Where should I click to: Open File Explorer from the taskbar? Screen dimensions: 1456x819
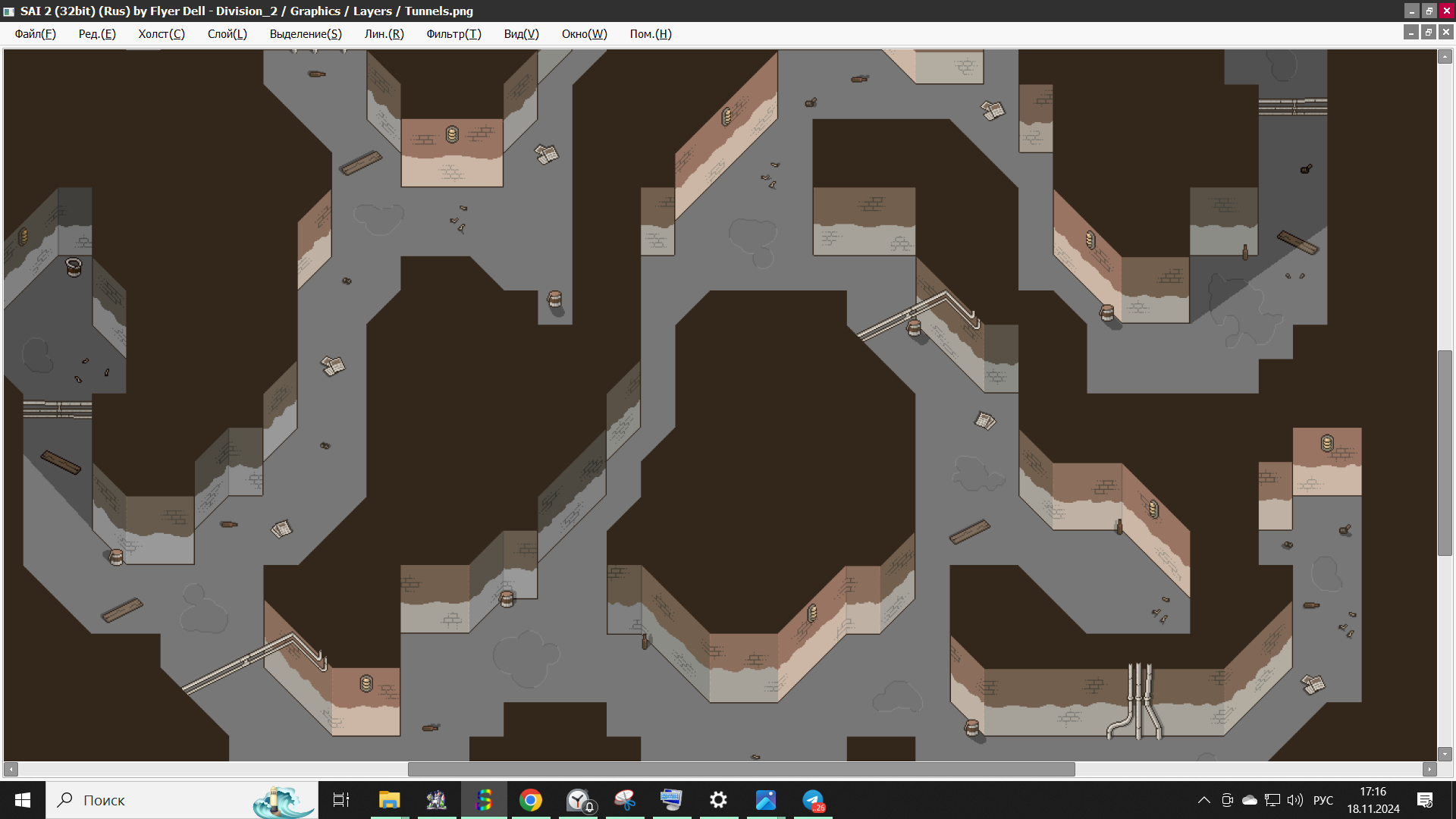[389, 800]
